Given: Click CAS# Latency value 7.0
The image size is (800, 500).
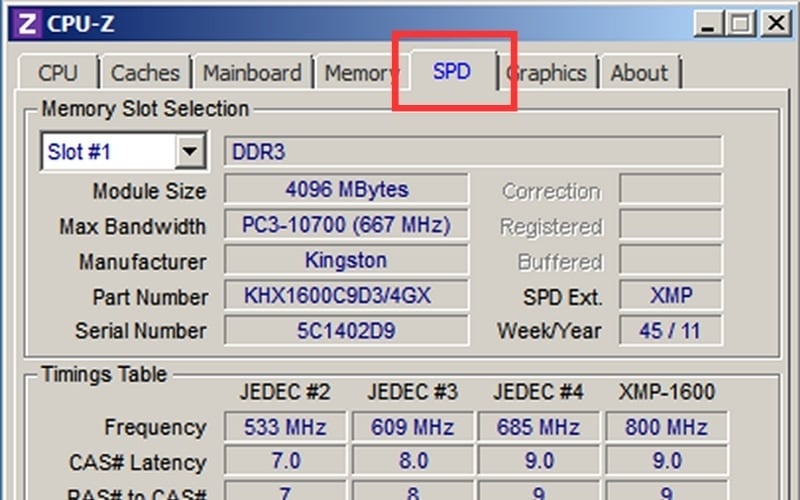Looking at the screenshot, I should [285, 461].
